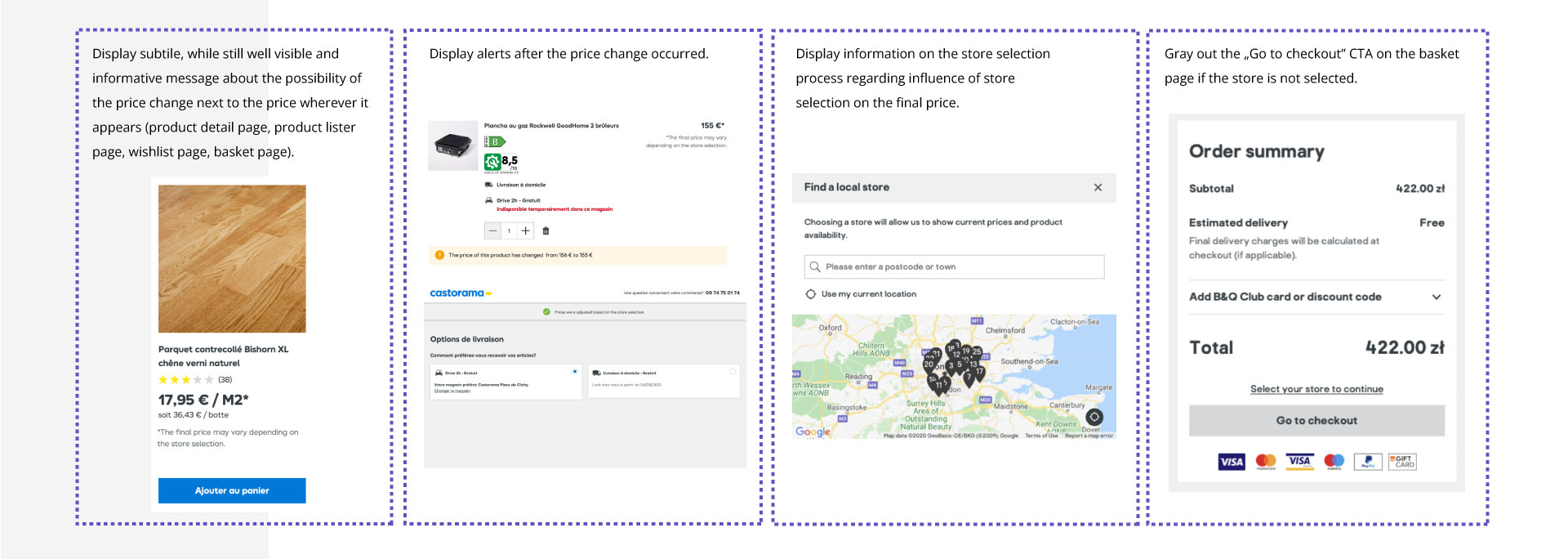Click map store pin number 11
The height and width of the screenshot is (559, 1568).
940,386
